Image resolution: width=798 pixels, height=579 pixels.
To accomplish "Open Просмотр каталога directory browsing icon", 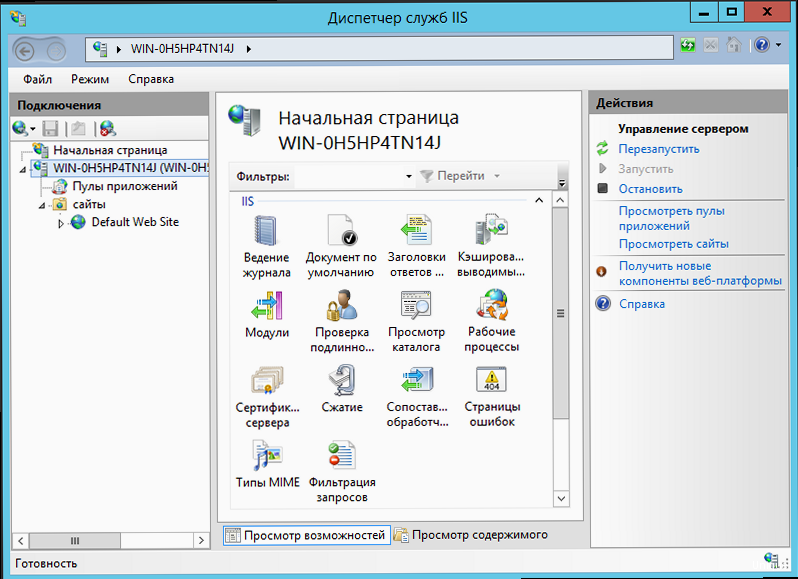I will click(x=415, y=306).
